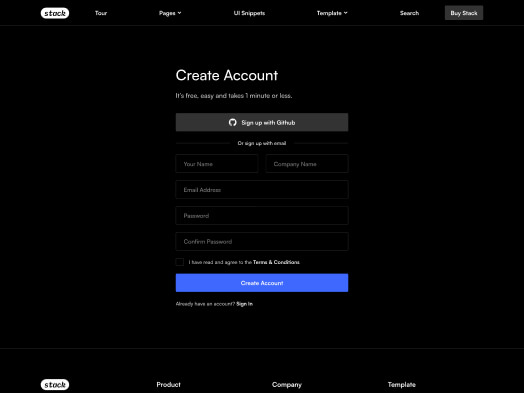Click 'Or sign up with email' text
This screenshot has width=524, height=393.
[x=262, y=143]
